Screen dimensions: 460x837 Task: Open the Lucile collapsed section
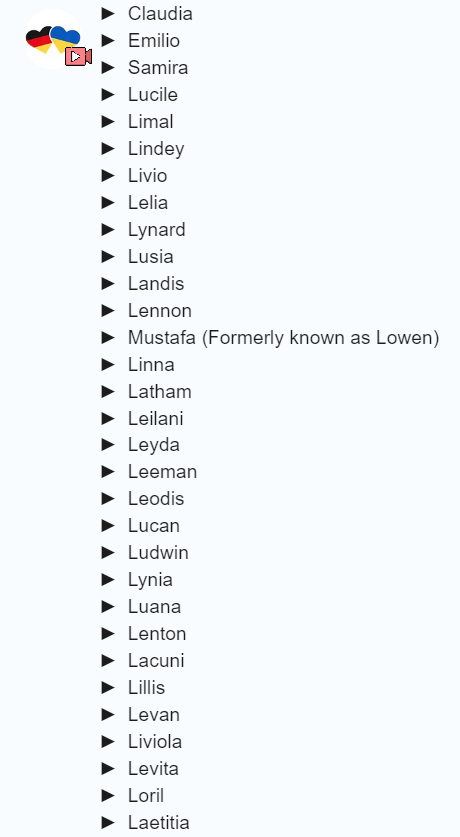[x=108, y=94]
